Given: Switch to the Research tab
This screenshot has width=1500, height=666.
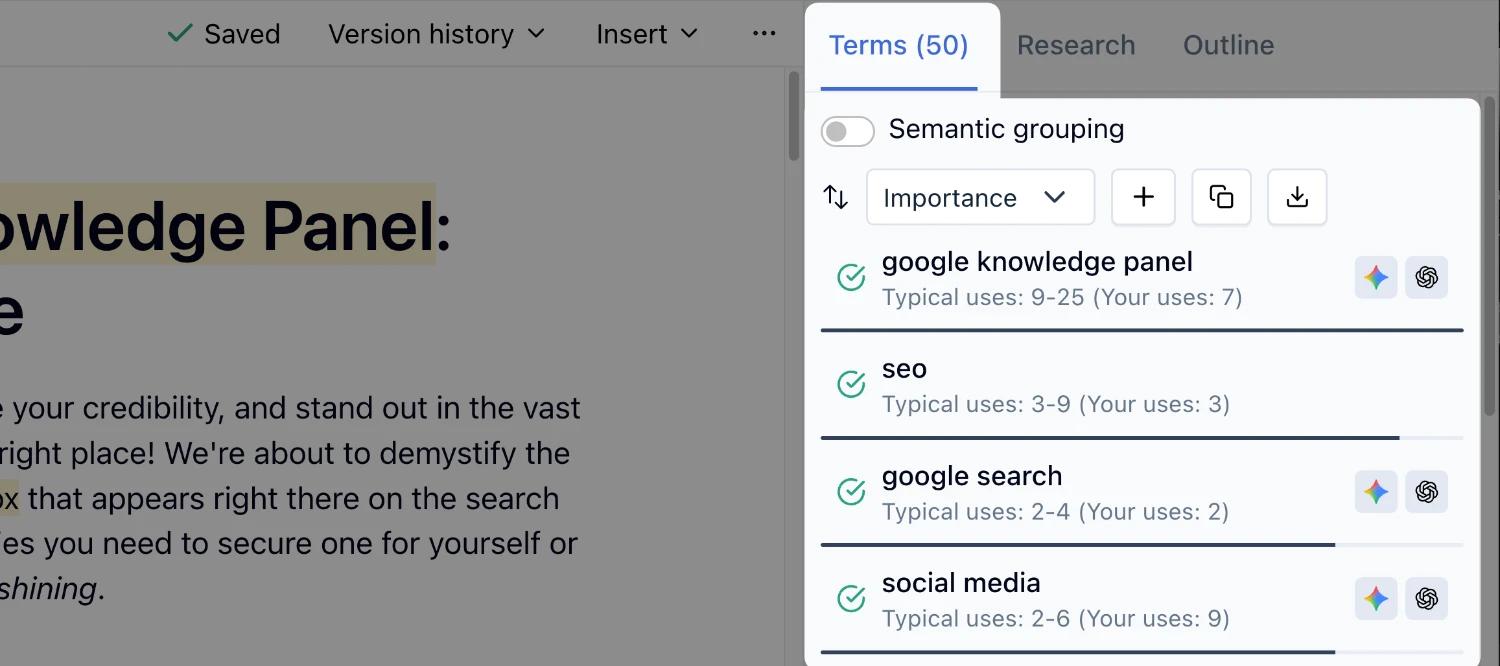Looking at the screenshot, I should tap(1076, 45).
